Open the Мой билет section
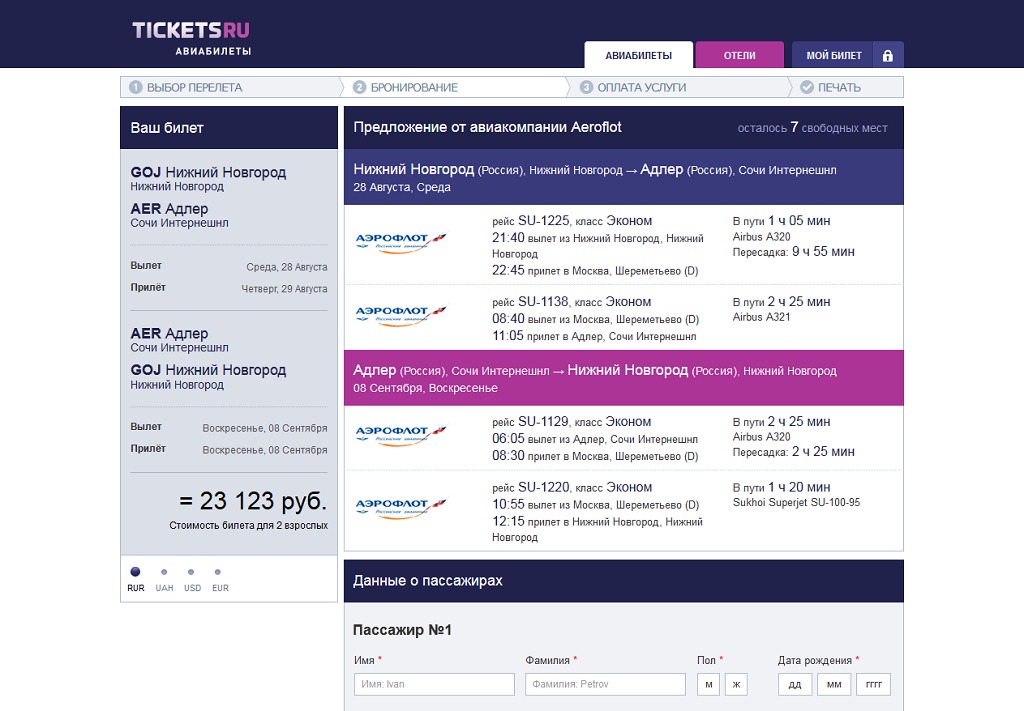 (833, 56)
